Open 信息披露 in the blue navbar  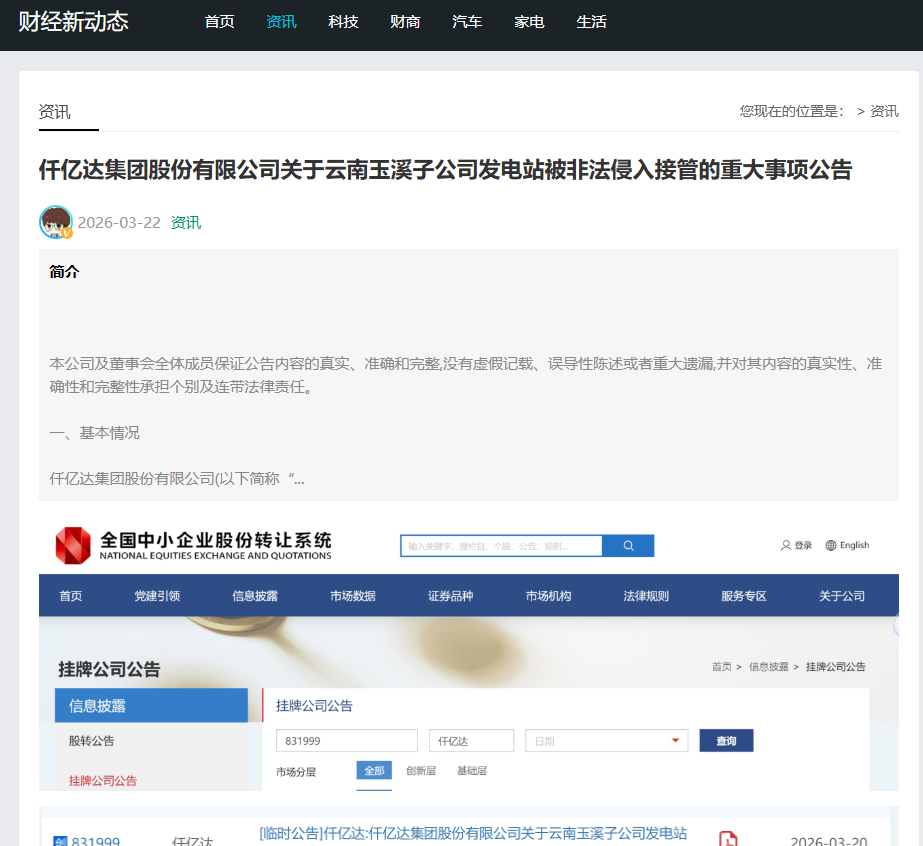255,596
